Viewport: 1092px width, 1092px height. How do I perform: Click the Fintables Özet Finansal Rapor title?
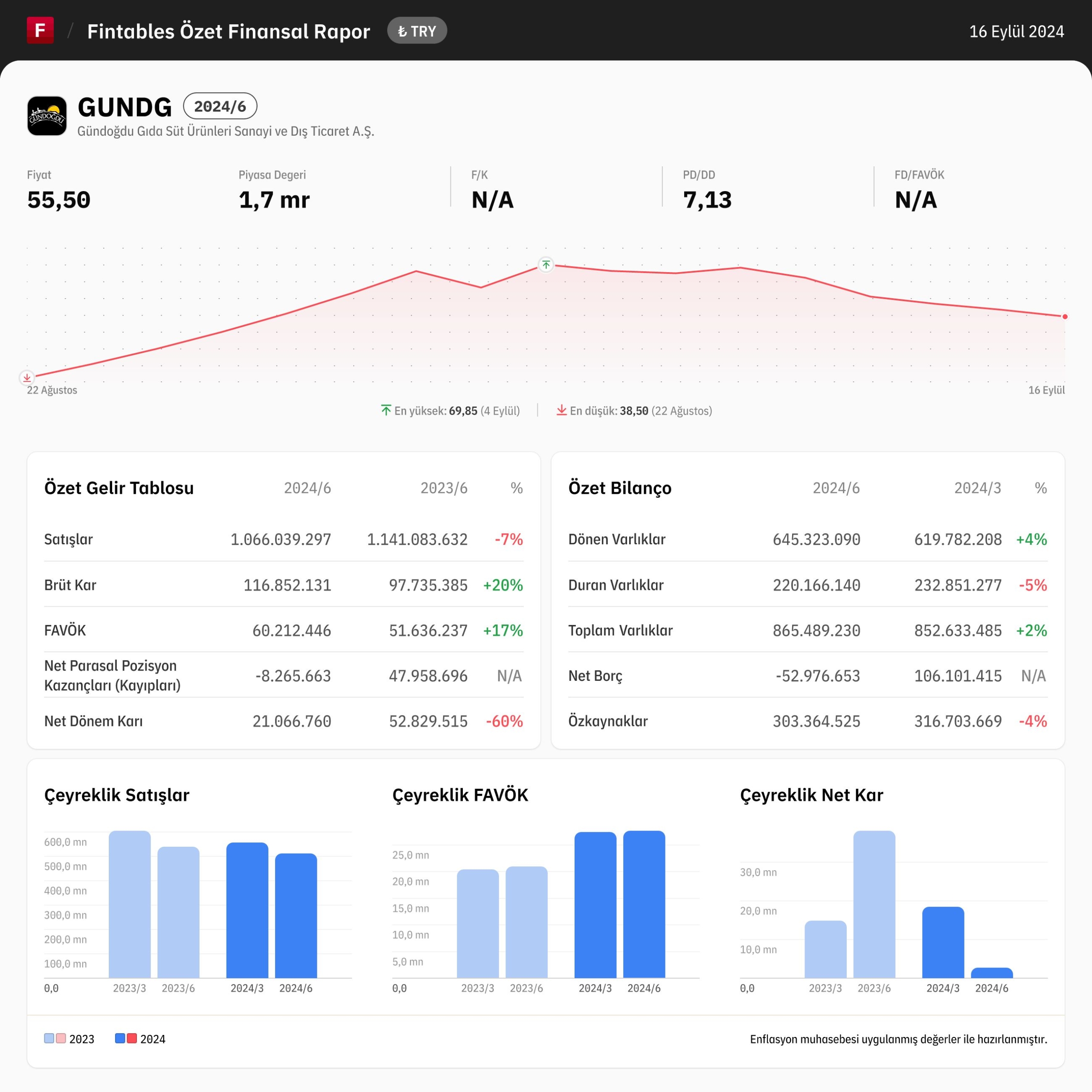[x=228, y=31]
